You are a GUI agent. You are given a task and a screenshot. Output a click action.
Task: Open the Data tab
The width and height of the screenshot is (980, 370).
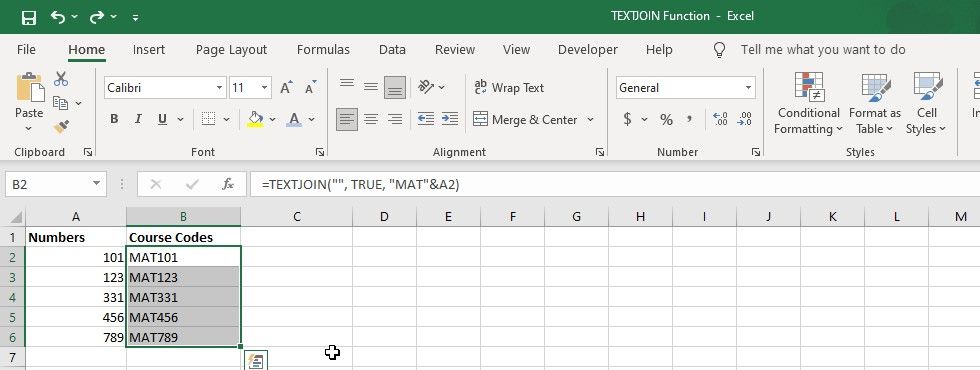tap(392, 49)
